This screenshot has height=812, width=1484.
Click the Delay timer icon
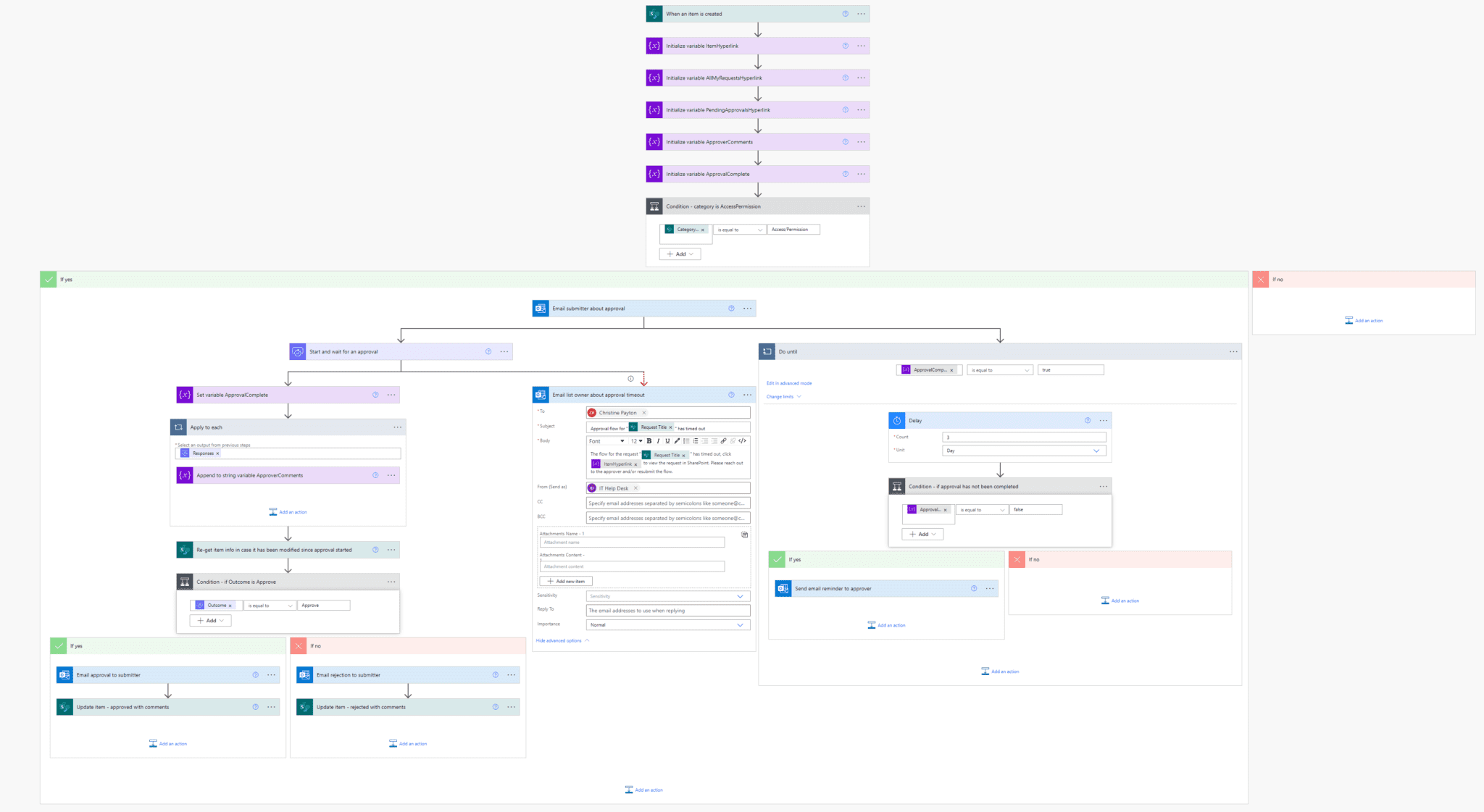tap(897, 420)
